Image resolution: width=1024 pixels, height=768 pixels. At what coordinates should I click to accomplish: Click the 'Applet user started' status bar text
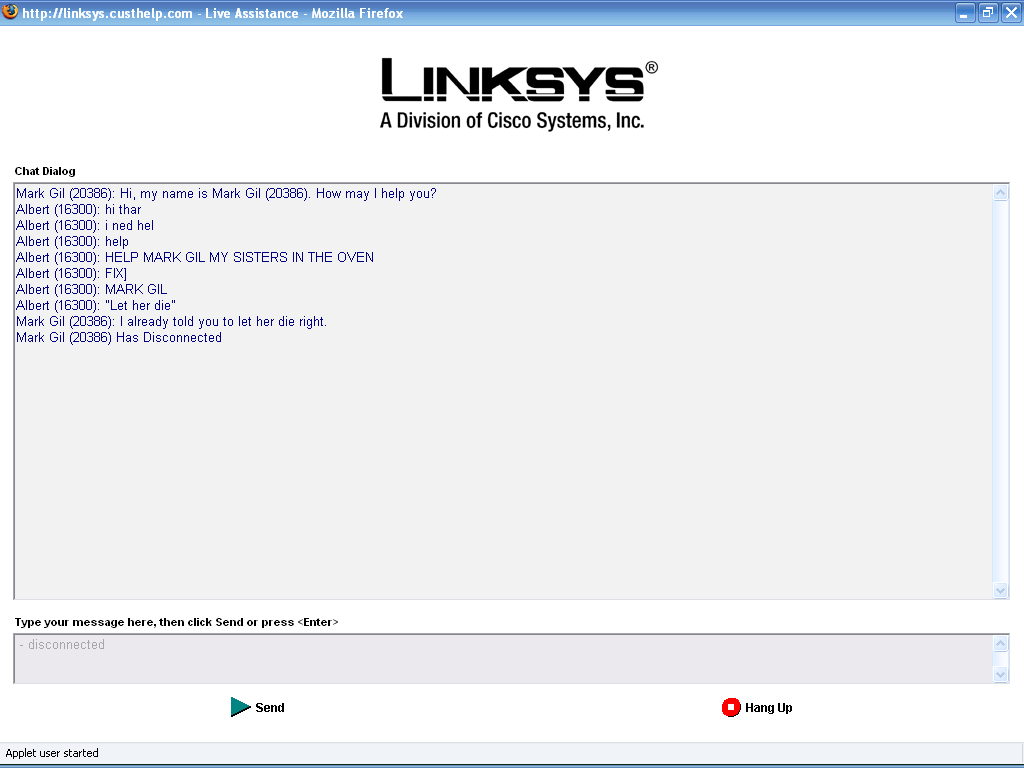point(52,753)
